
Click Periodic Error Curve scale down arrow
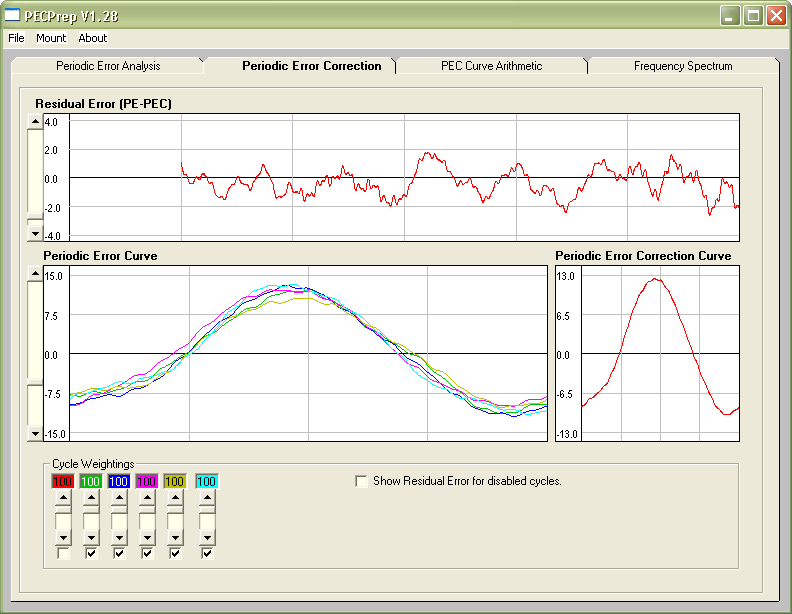click(35, 434)
